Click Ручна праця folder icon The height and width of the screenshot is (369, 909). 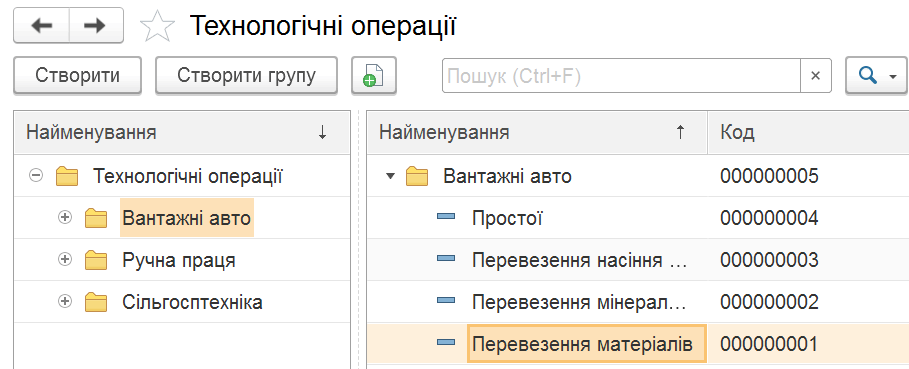pyautogui.click(x=96, y=260)
